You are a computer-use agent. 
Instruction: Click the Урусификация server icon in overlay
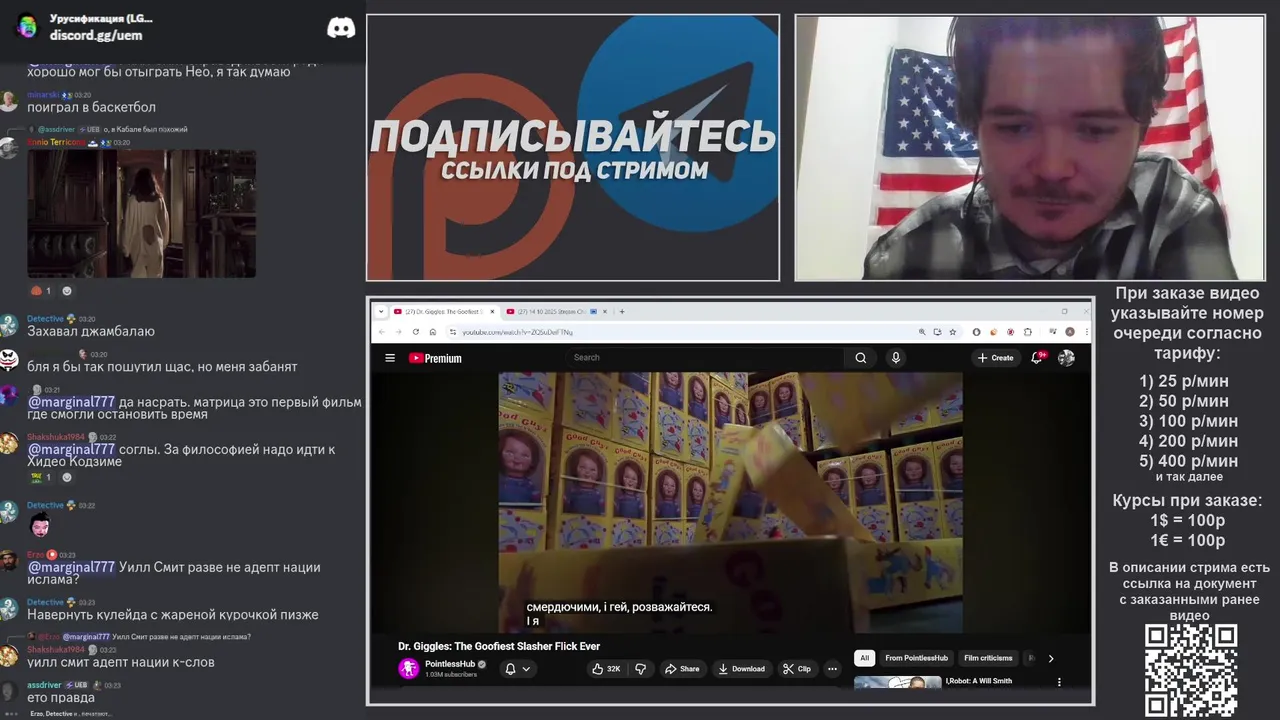[28, 27]
